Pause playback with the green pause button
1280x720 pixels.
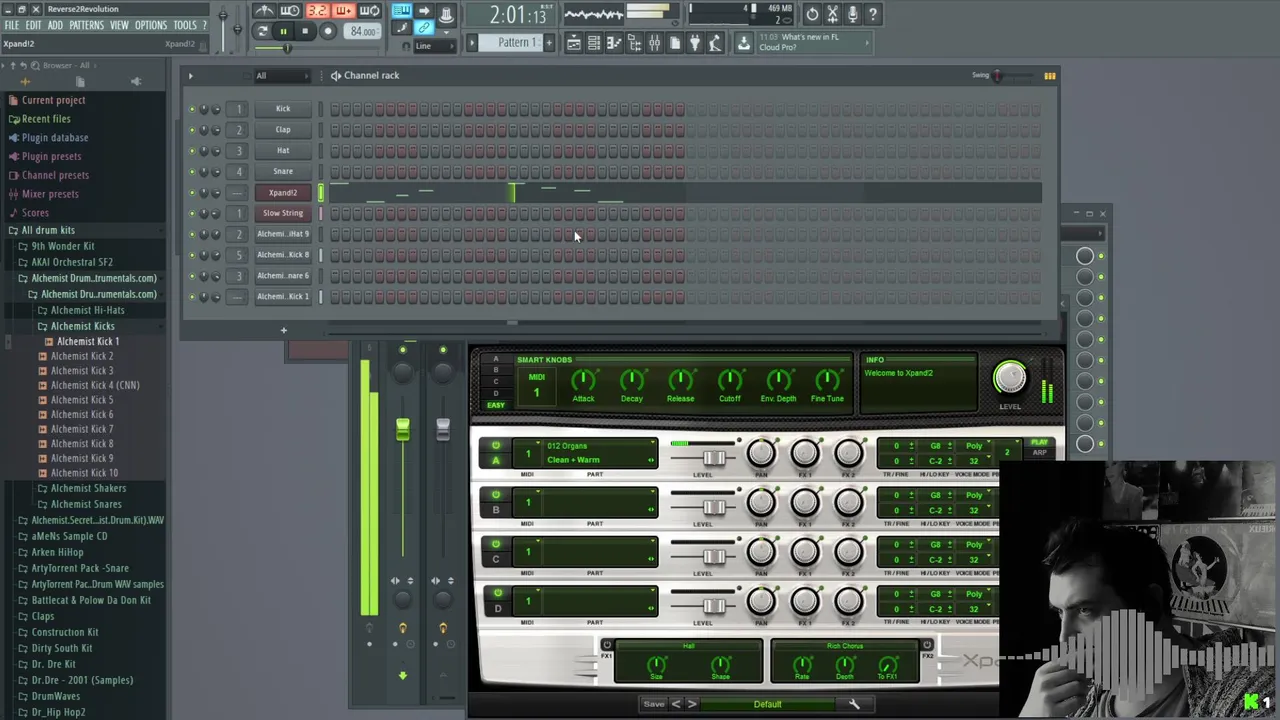(283, 31)
